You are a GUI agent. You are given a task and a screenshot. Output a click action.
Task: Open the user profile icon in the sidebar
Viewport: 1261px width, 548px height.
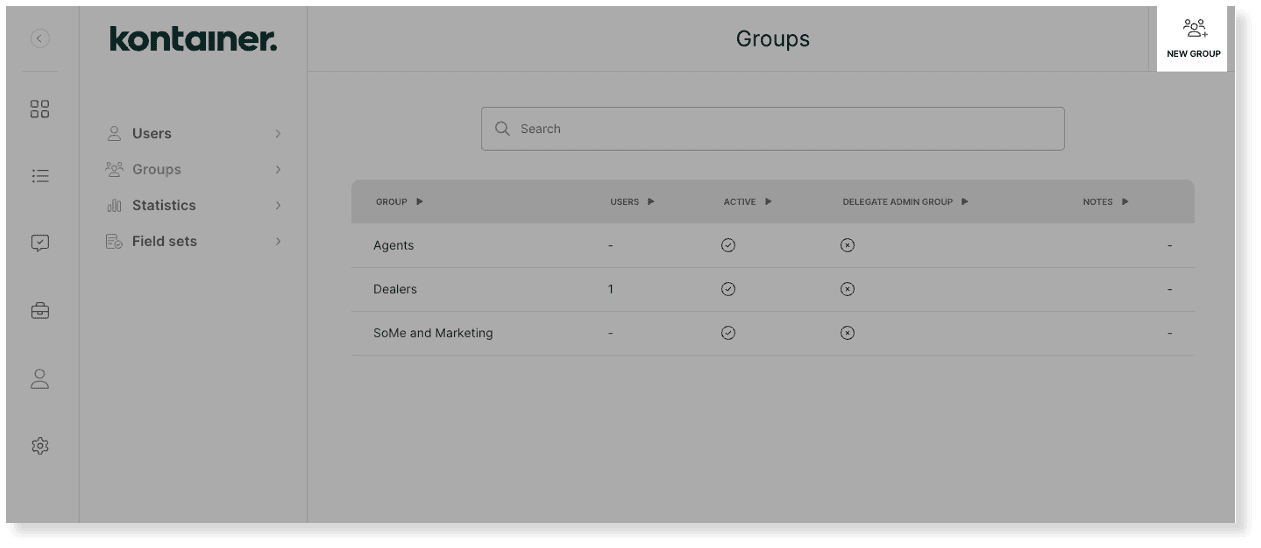tap(40, 379)
